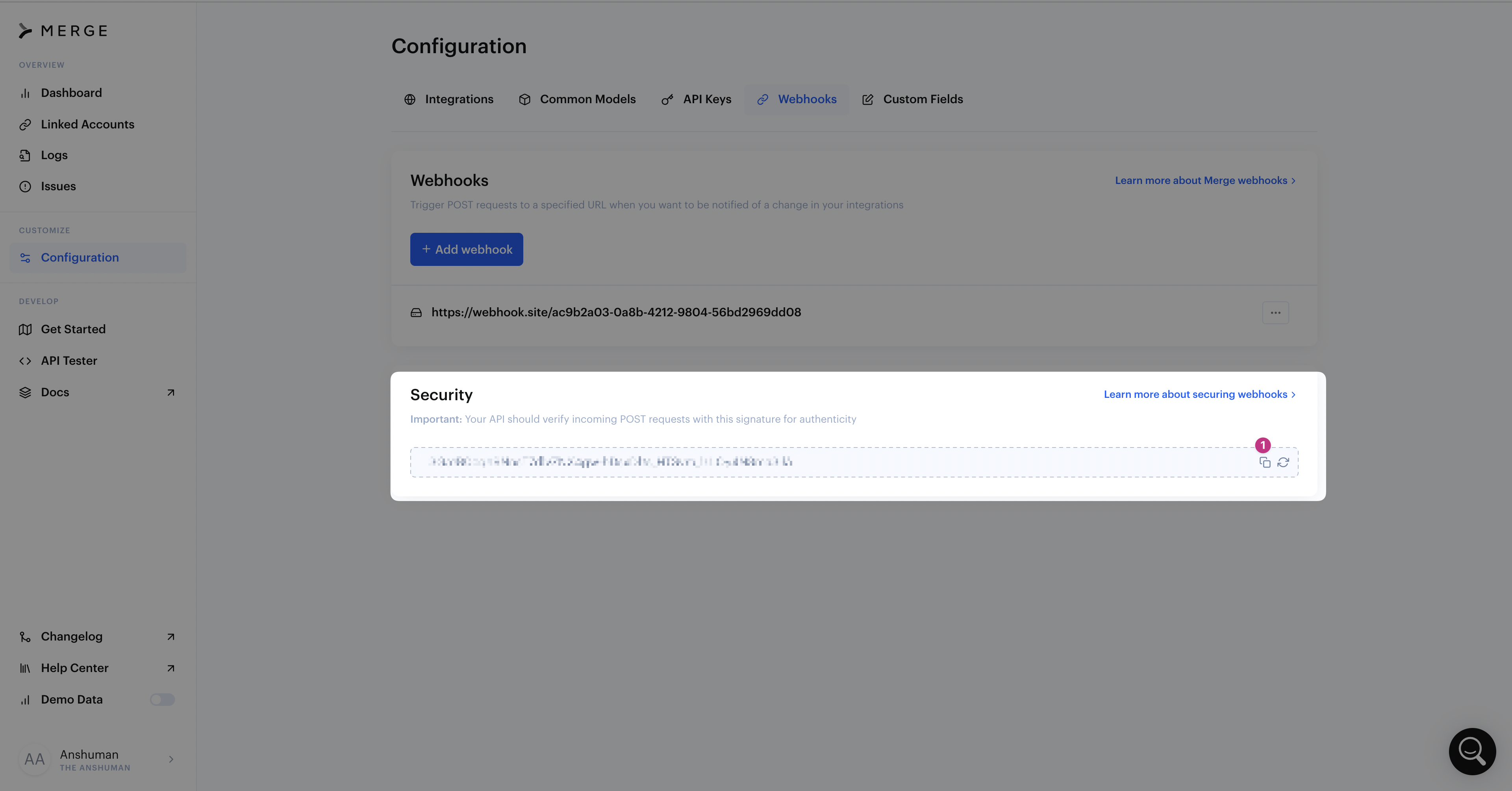Image resolution: width=1512 pixels, height=791 pixels.
Task: Click the Integrations globe icon
Action: click(409, 100)
